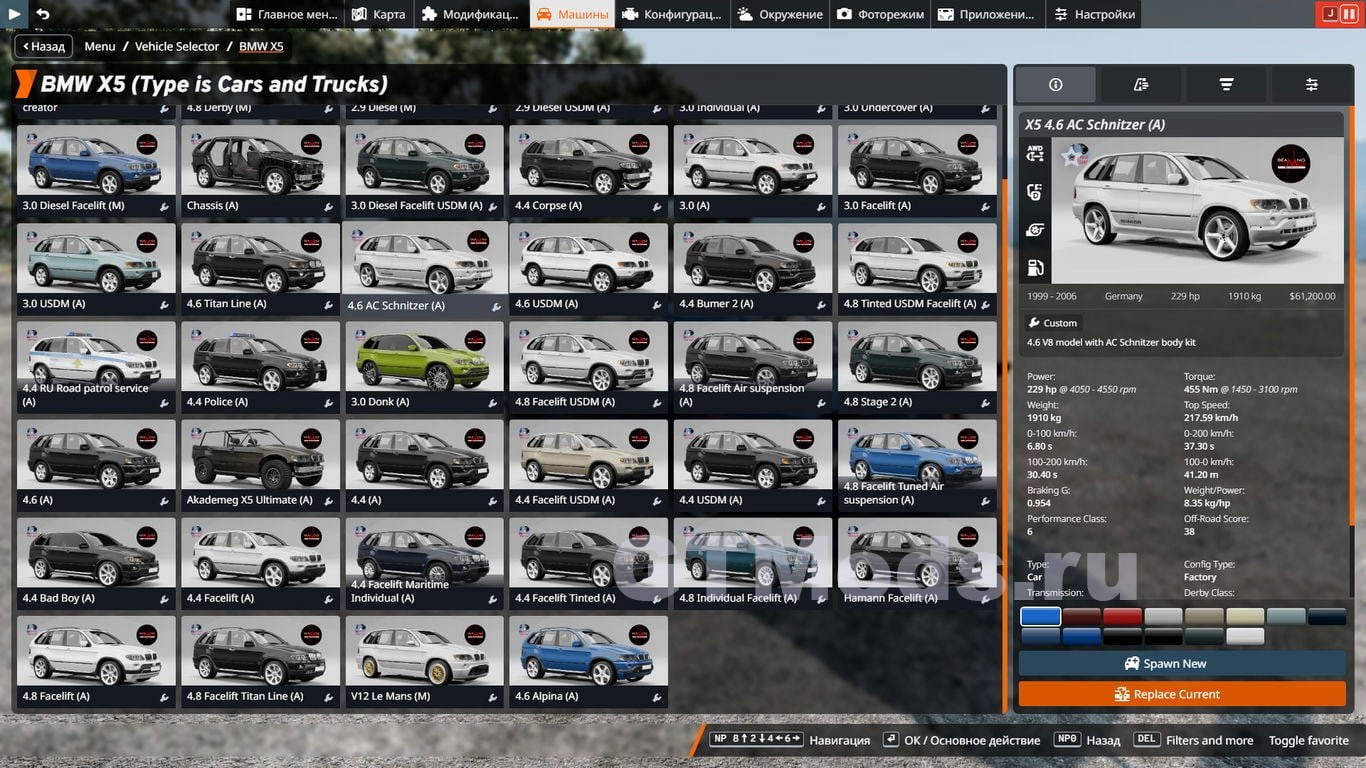Image resolution: width=1366 pixels, height=768 pixels.
Task: Open the vehicle info tab icon
Action: (1055, 85)
